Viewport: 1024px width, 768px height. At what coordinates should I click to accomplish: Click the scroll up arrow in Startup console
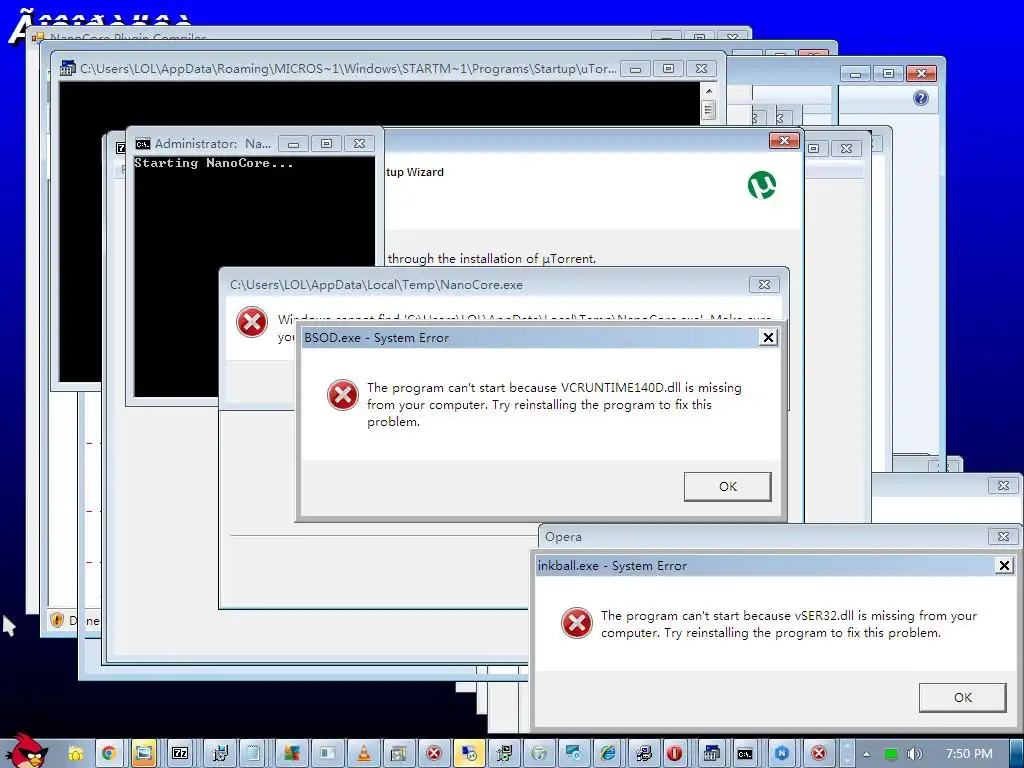(709, 90)
